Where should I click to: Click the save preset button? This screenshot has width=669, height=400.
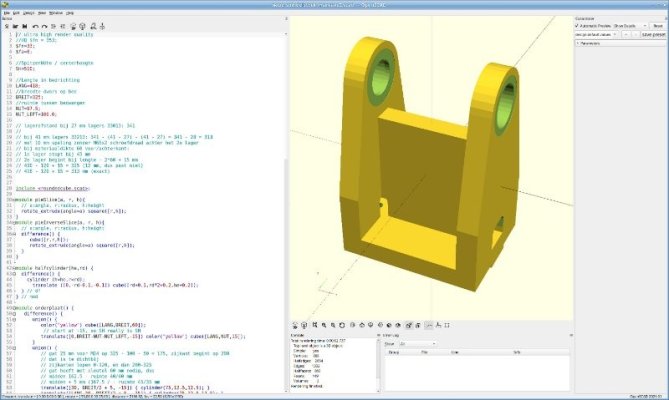pyautogui.click(x=653, y=35)
